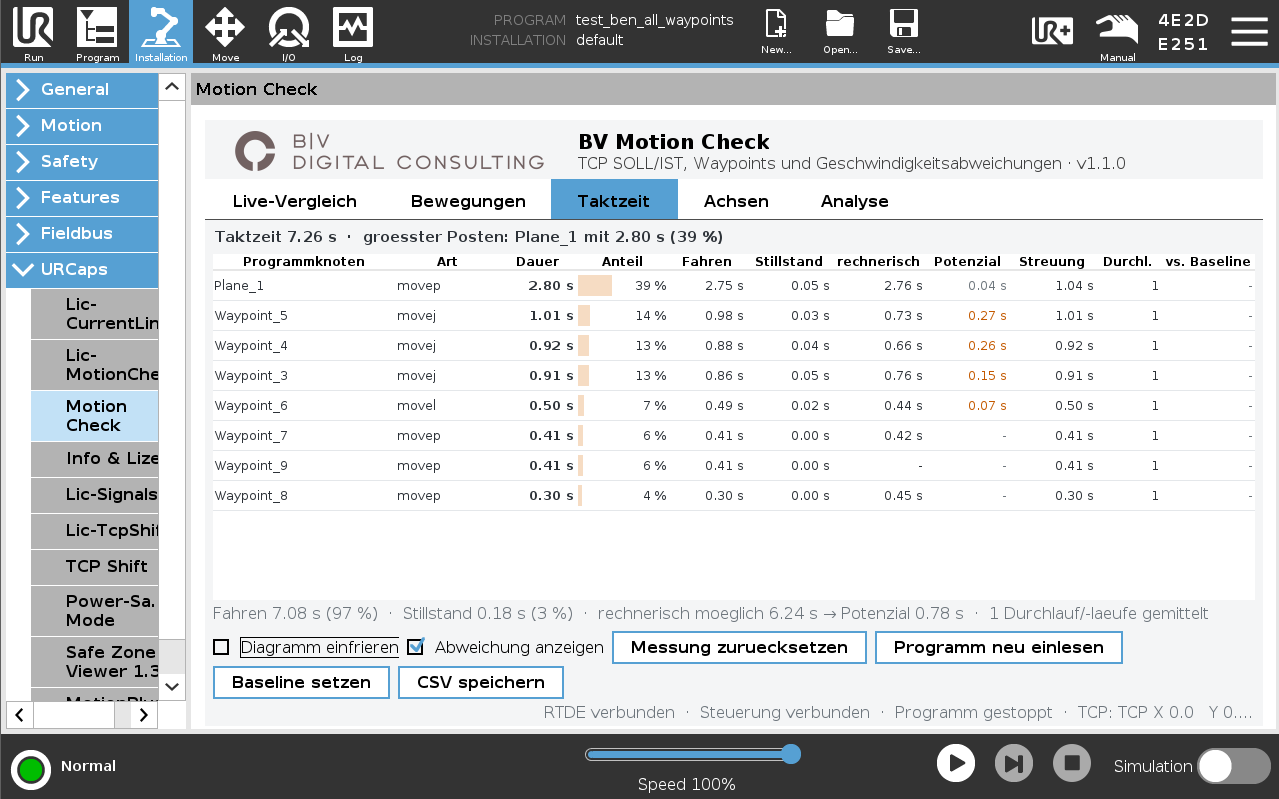
Task: Open the Run tab icon
Action: point(33,33)
